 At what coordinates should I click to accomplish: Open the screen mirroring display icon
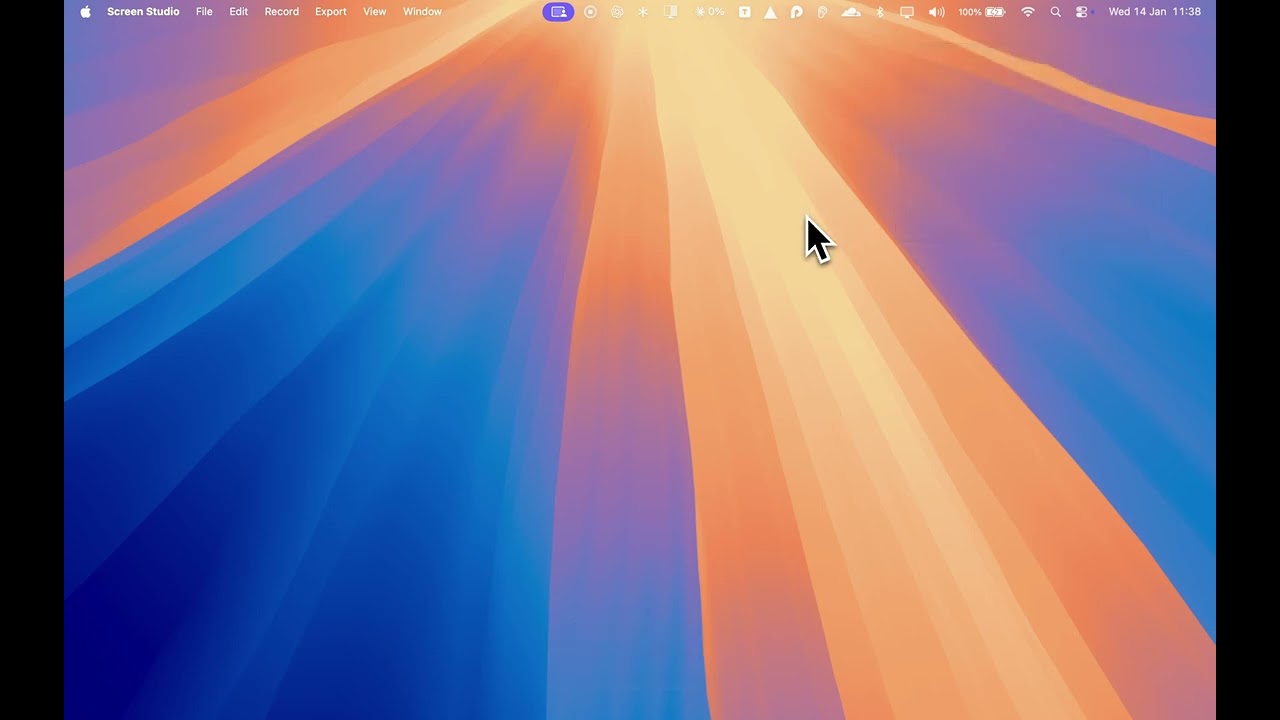907,12
